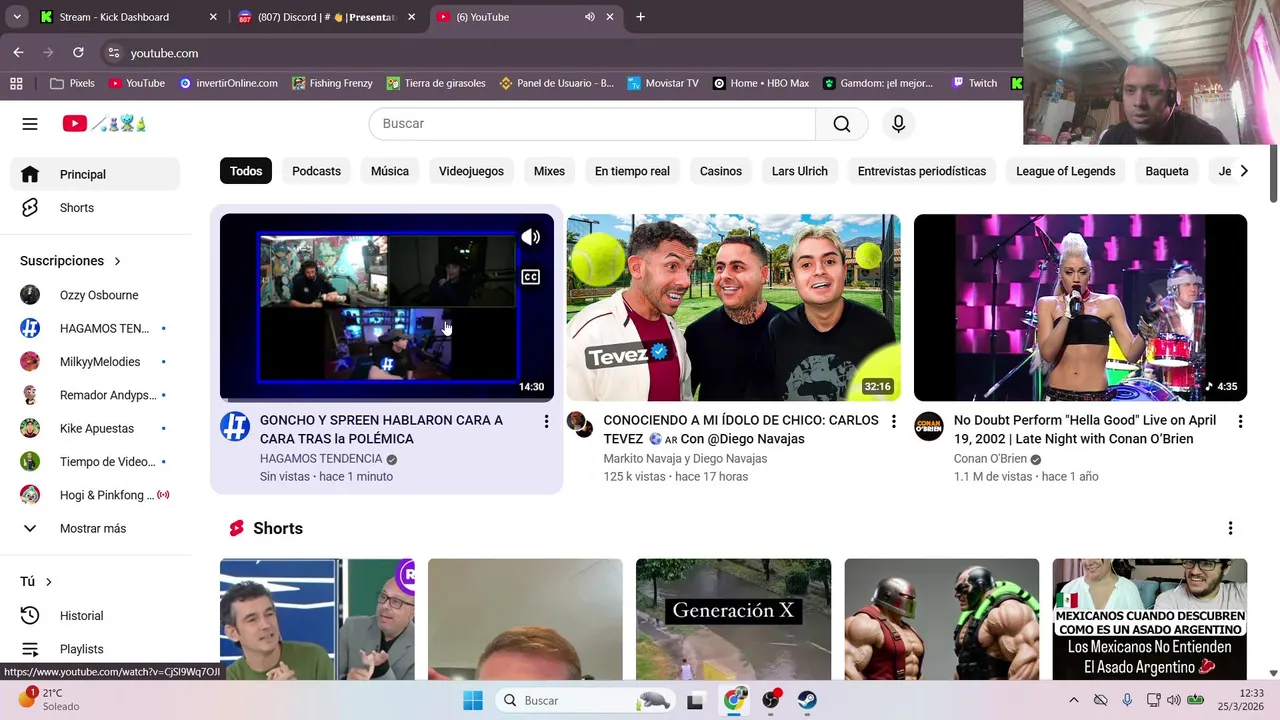Open the YouTube hamburger guide menu
1280x720 pixels.
[x=30, y=124]
